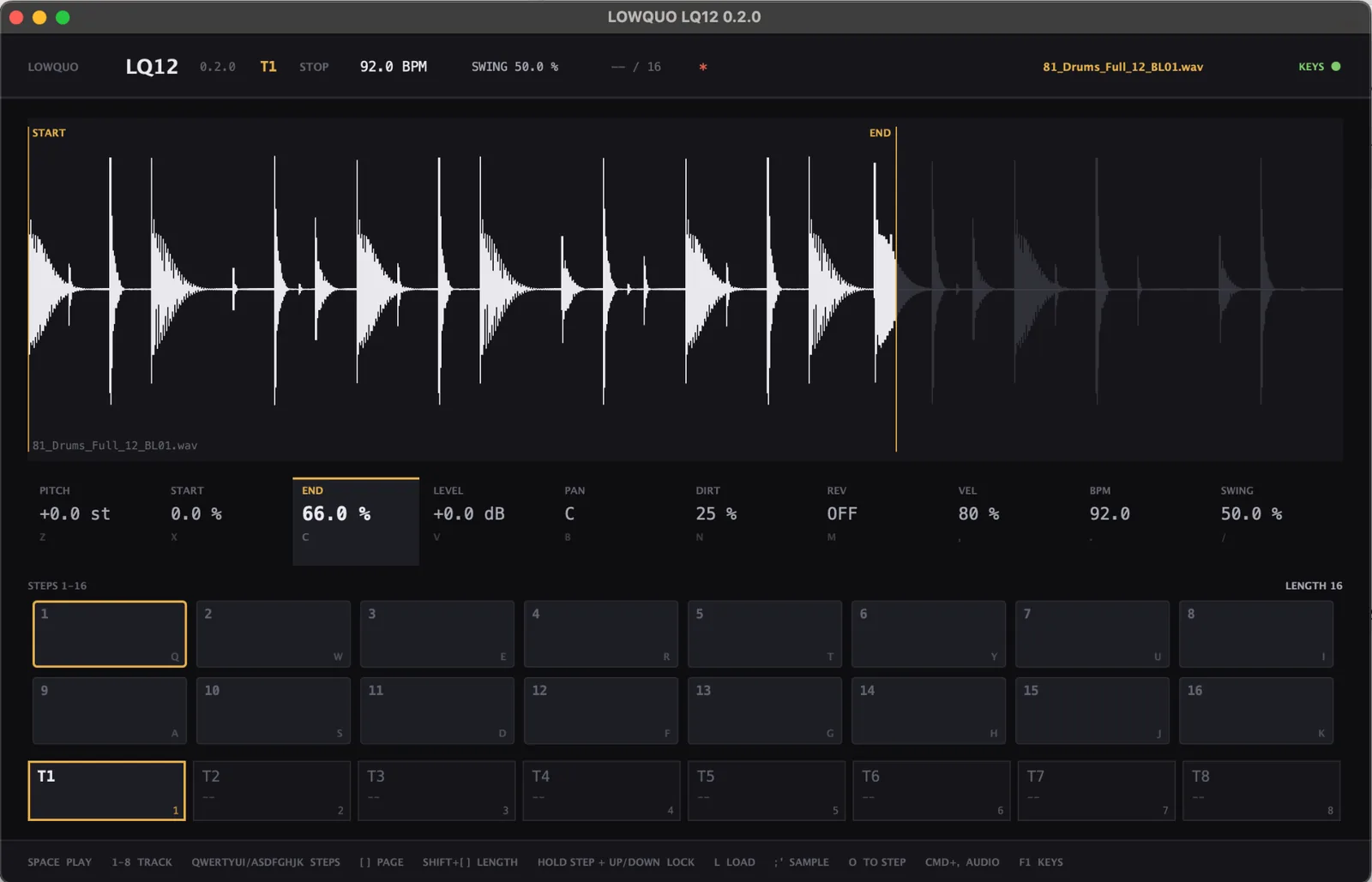Click the O TO STEP hint
The image size is (1372, 882).
(x=877, y=862)
